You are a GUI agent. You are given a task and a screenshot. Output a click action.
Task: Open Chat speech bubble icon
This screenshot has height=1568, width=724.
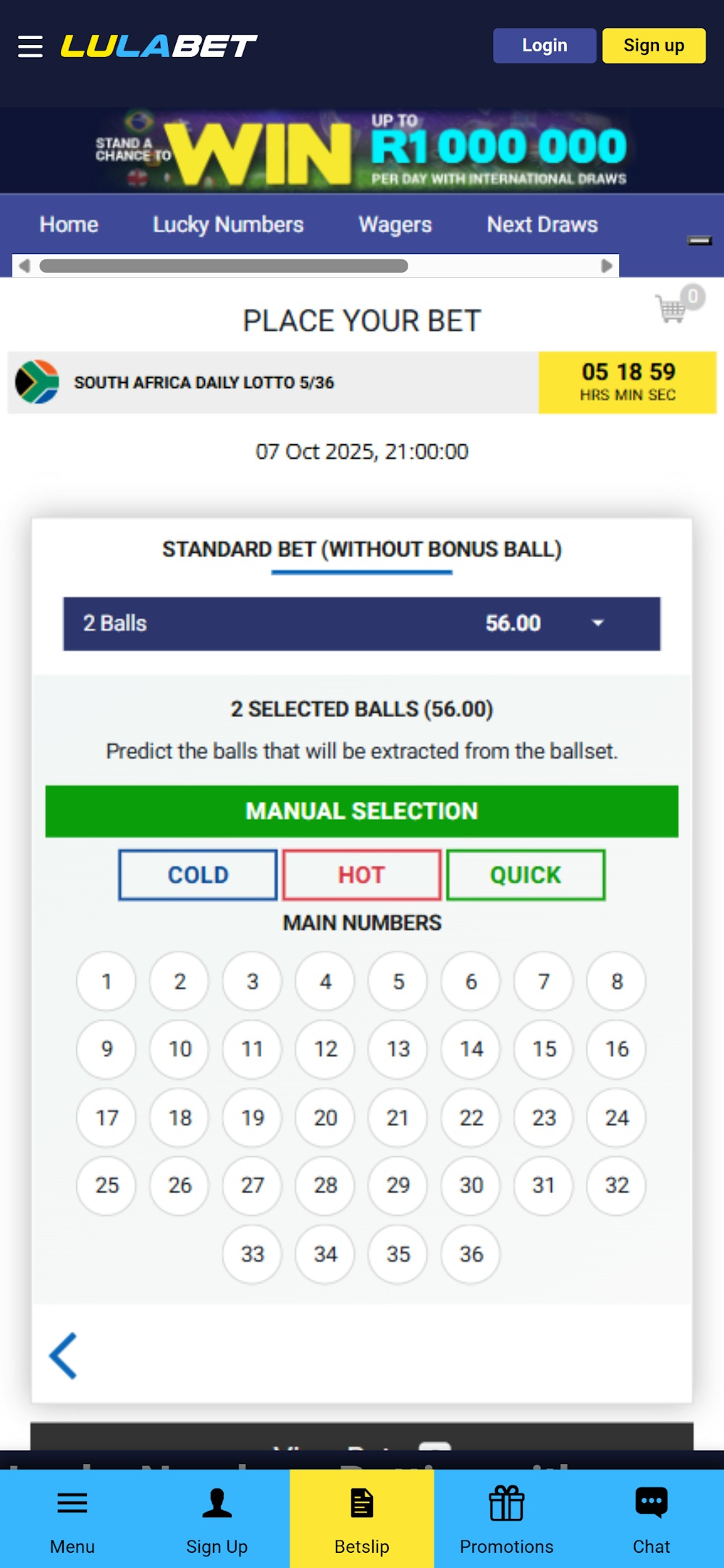click(x=651, y=1502)
